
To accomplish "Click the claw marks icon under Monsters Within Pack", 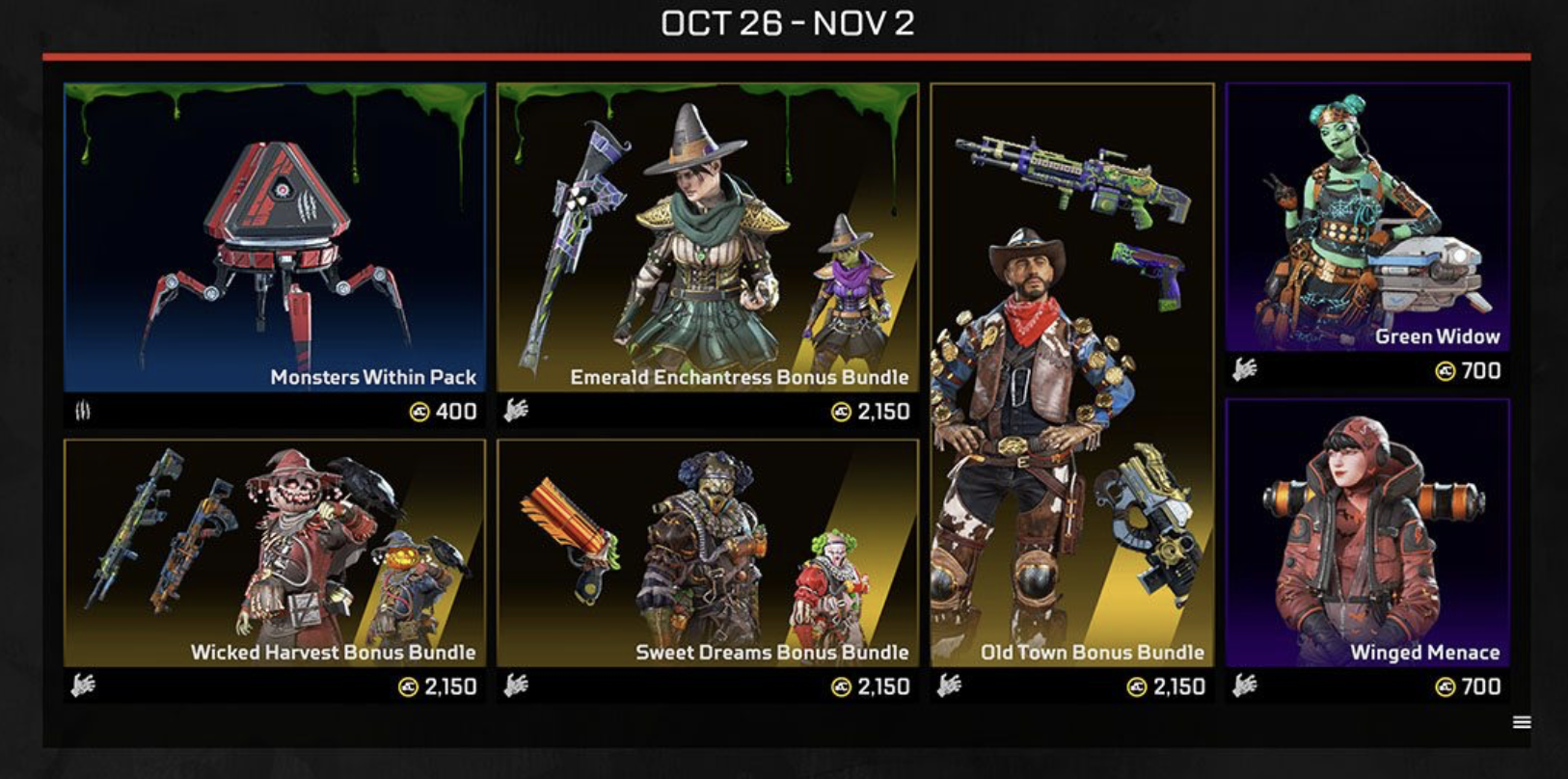I will 83,412.
